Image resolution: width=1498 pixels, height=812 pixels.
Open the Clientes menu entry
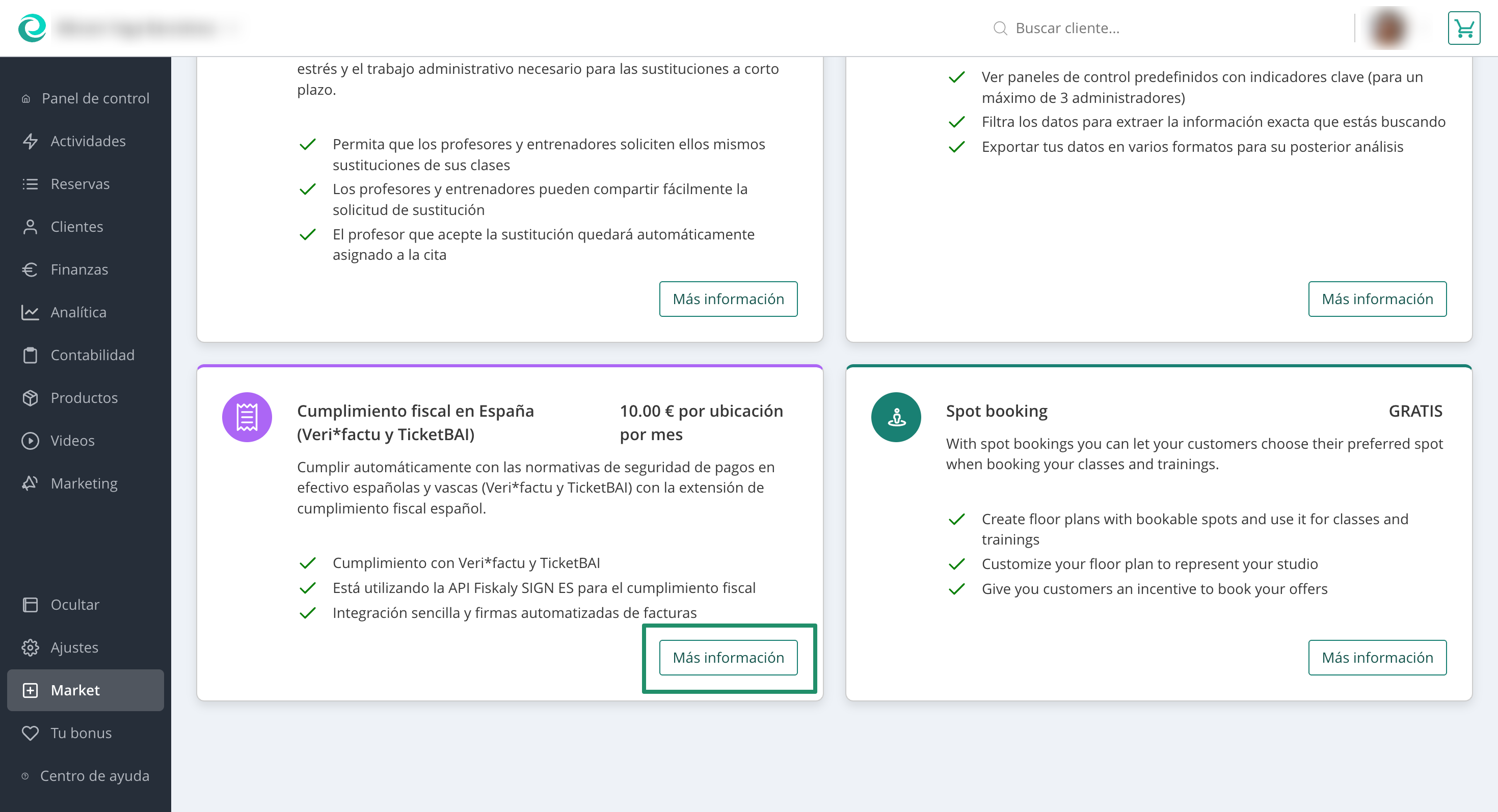(77, 226)
